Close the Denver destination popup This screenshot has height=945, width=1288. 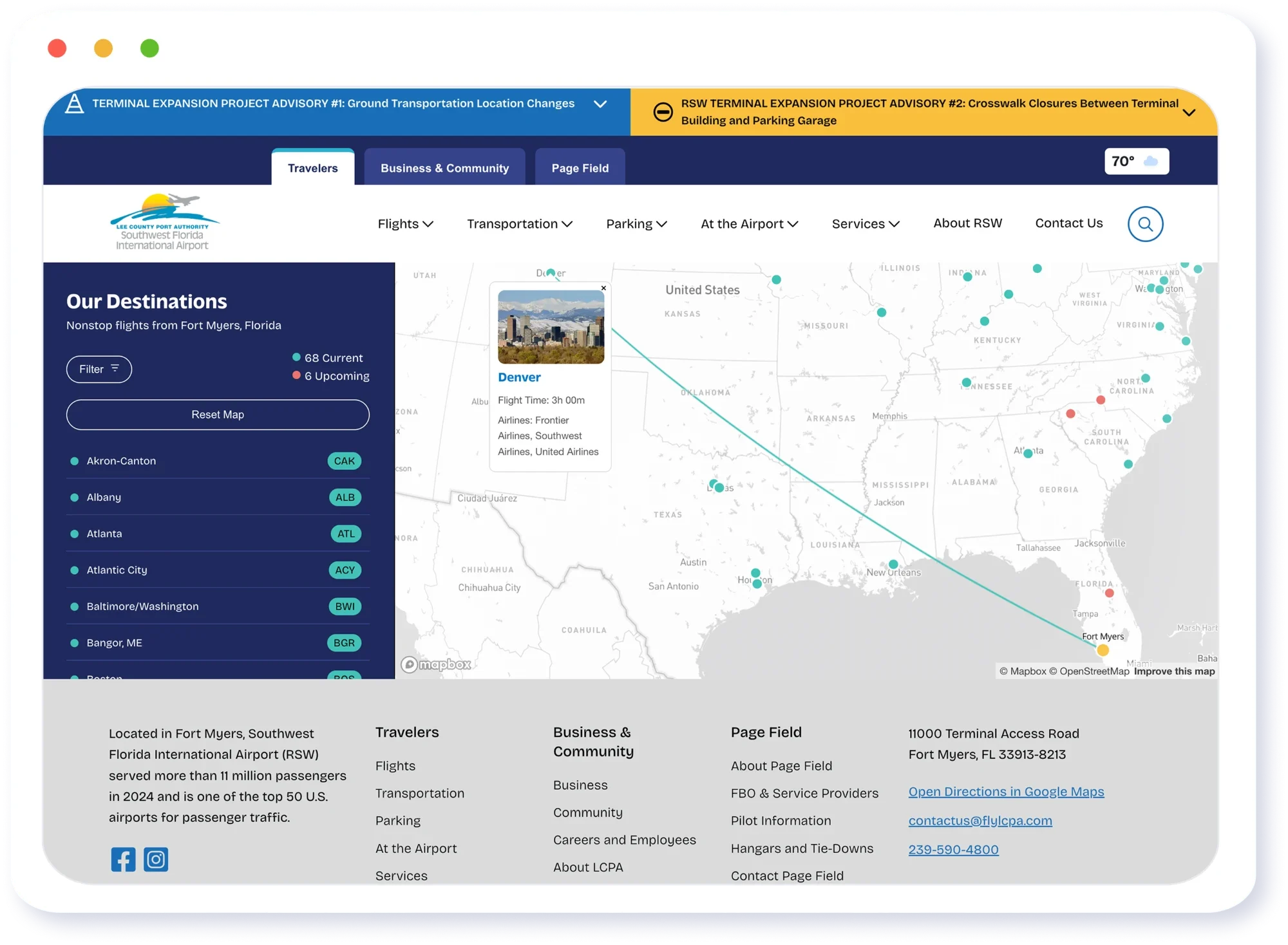tap(603, 288)
